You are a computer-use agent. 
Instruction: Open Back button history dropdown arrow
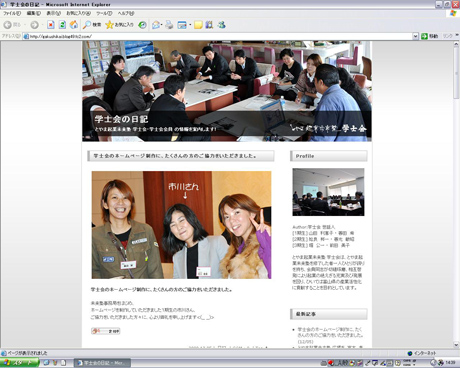[24, 25]
